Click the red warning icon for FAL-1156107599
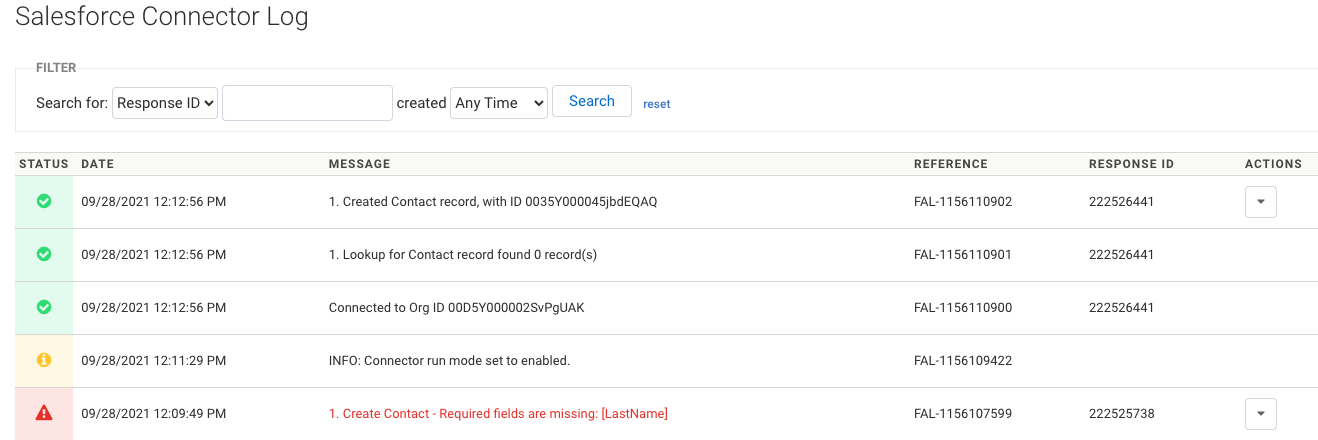 [44, 413]
